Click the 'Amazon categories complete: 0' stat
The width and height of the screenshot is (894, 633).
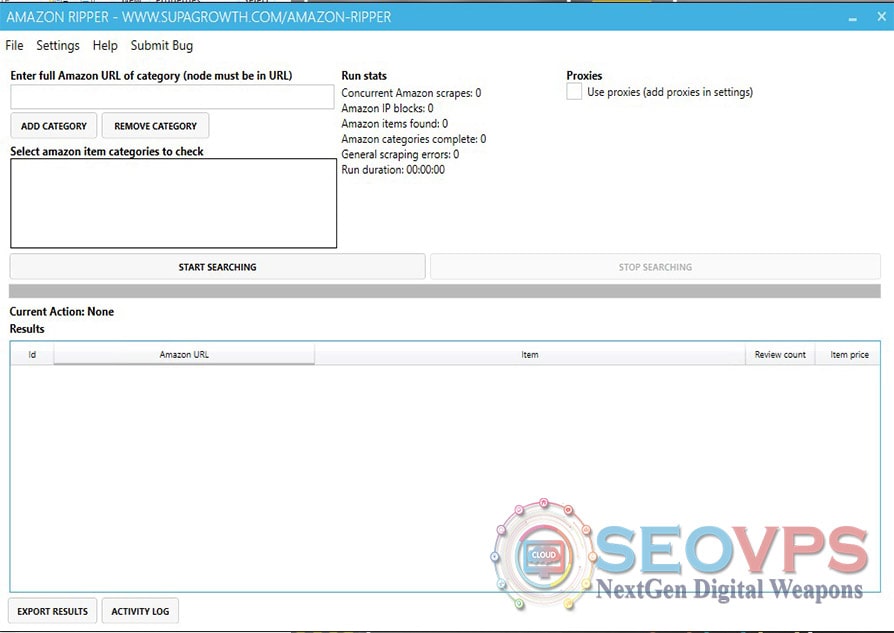point(413,139)
